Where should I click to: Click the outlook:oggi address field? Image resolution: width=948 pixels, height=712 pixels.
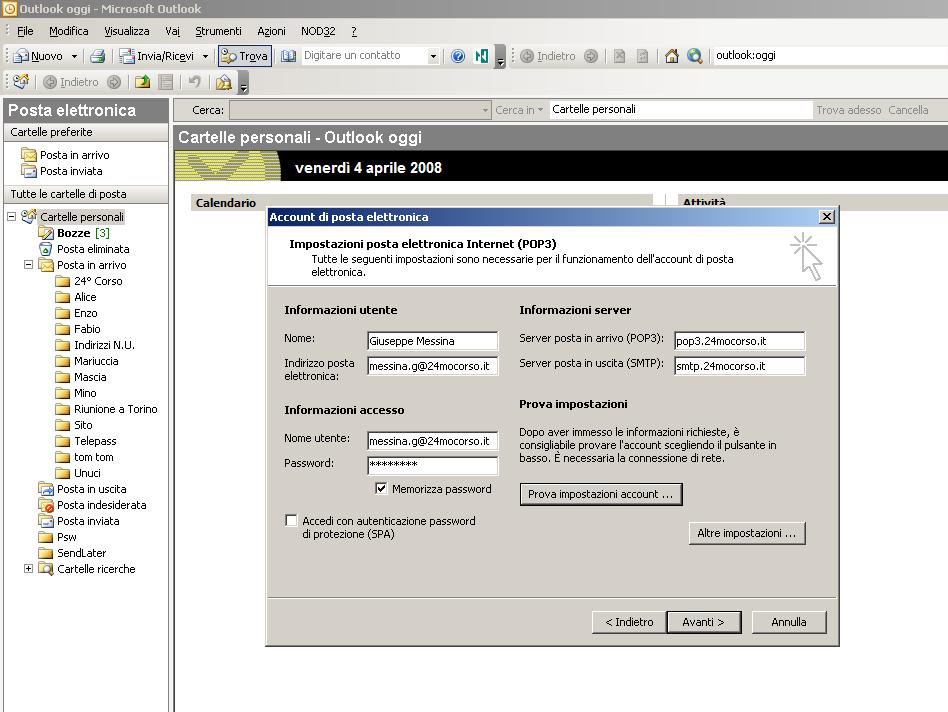click(x=830, y=56)
